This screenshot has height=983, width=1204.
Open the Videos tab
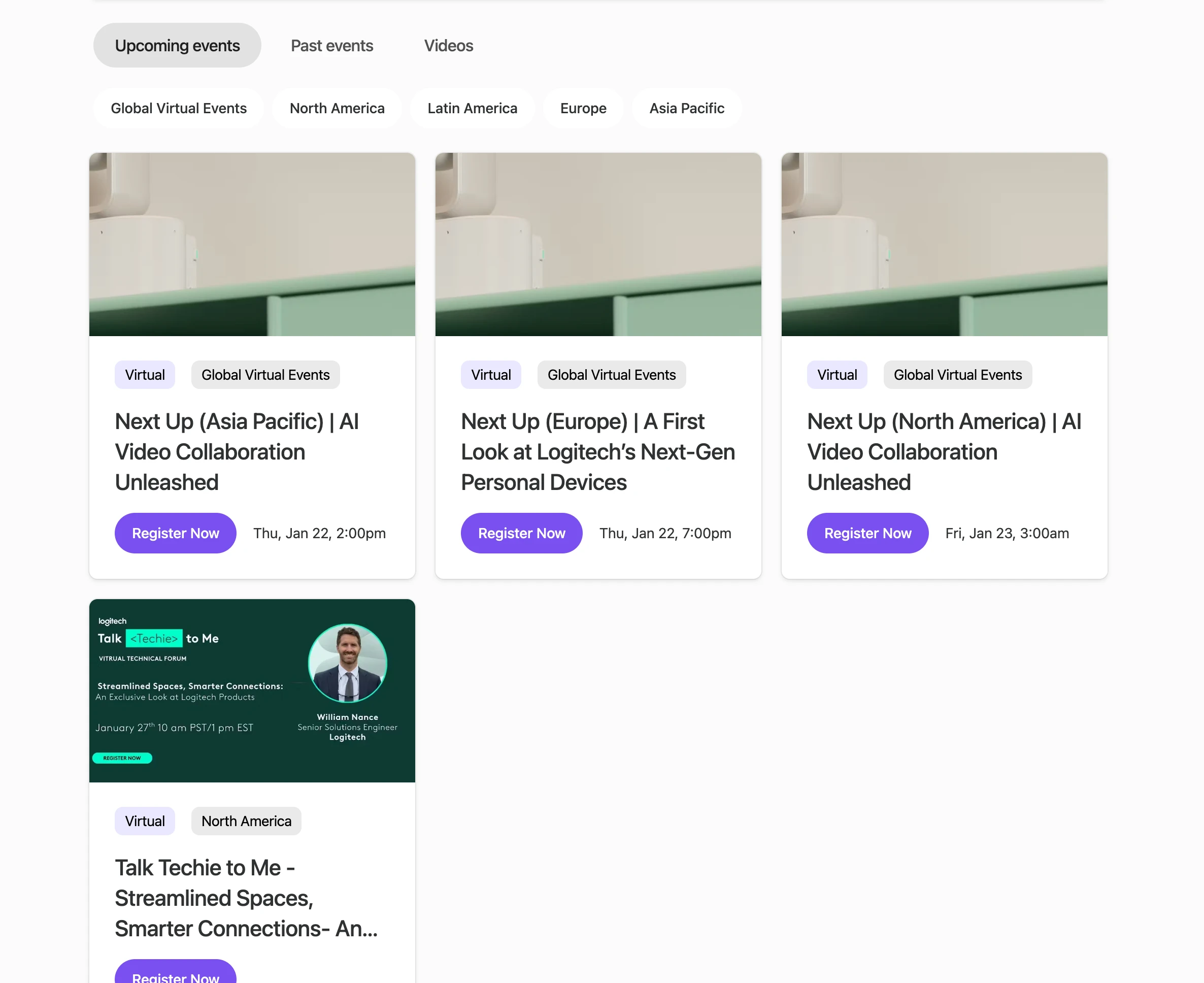pos(448,45)
